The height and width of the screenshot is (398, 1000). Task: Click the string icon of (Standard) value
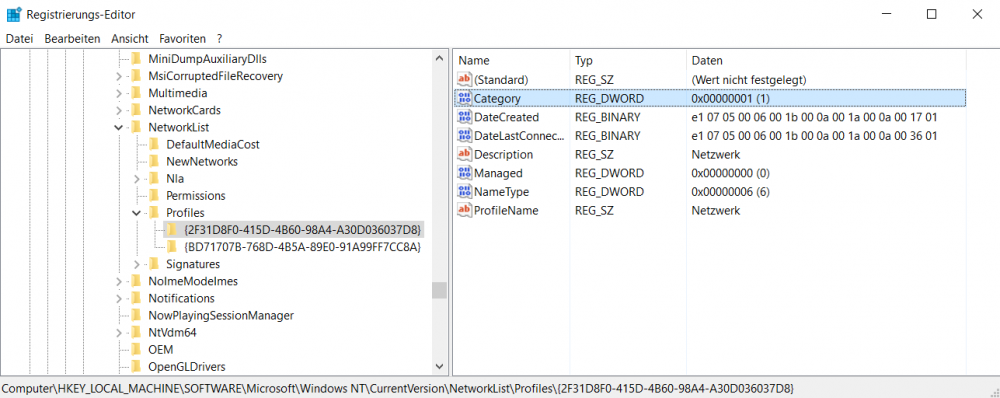(464, 80)
